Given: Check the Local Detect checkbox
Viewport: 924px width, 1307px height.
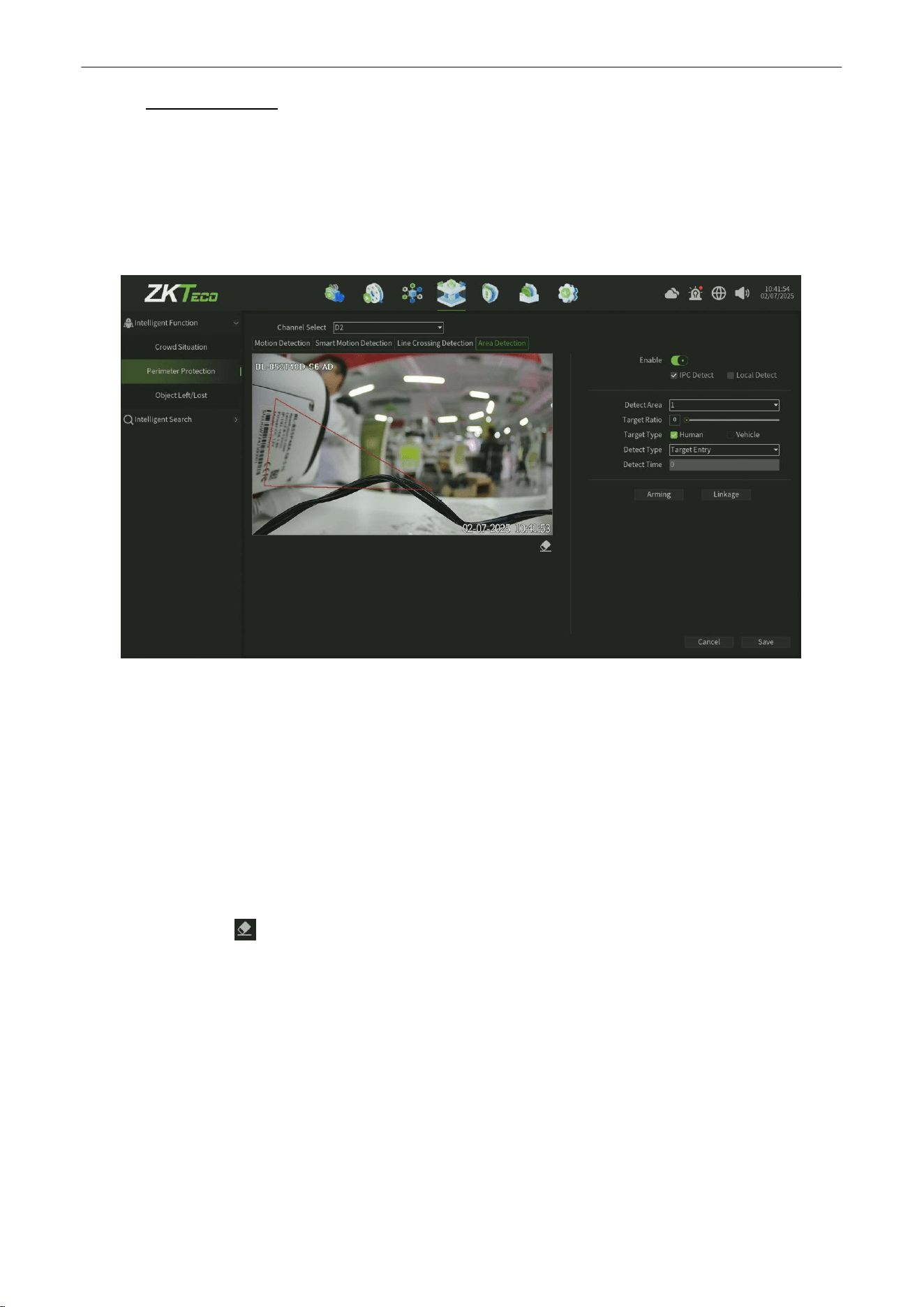Looking at the screenshot, I should 731,376.
